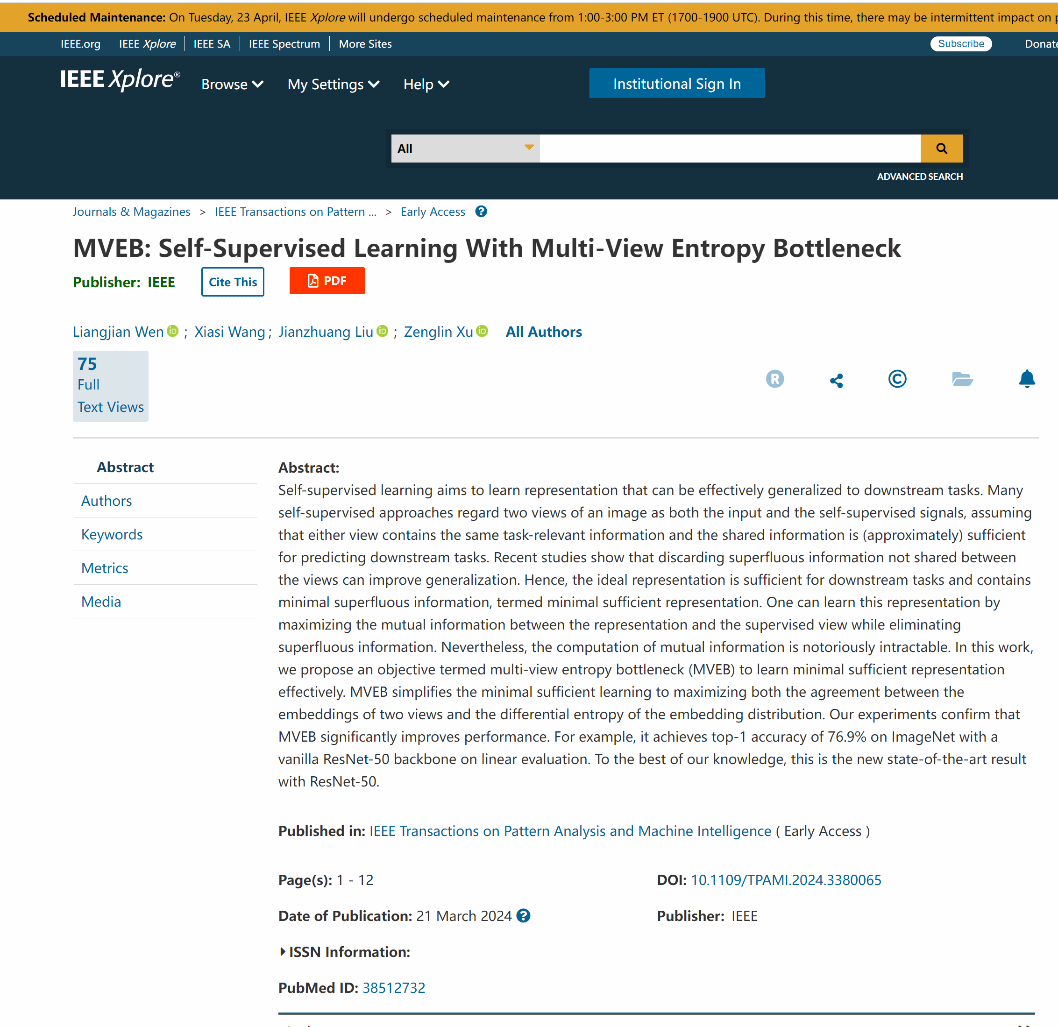This screenshot has width=1058, height=1027.
Task: Open the copyright permissions icon
Action: coord(897,379)
